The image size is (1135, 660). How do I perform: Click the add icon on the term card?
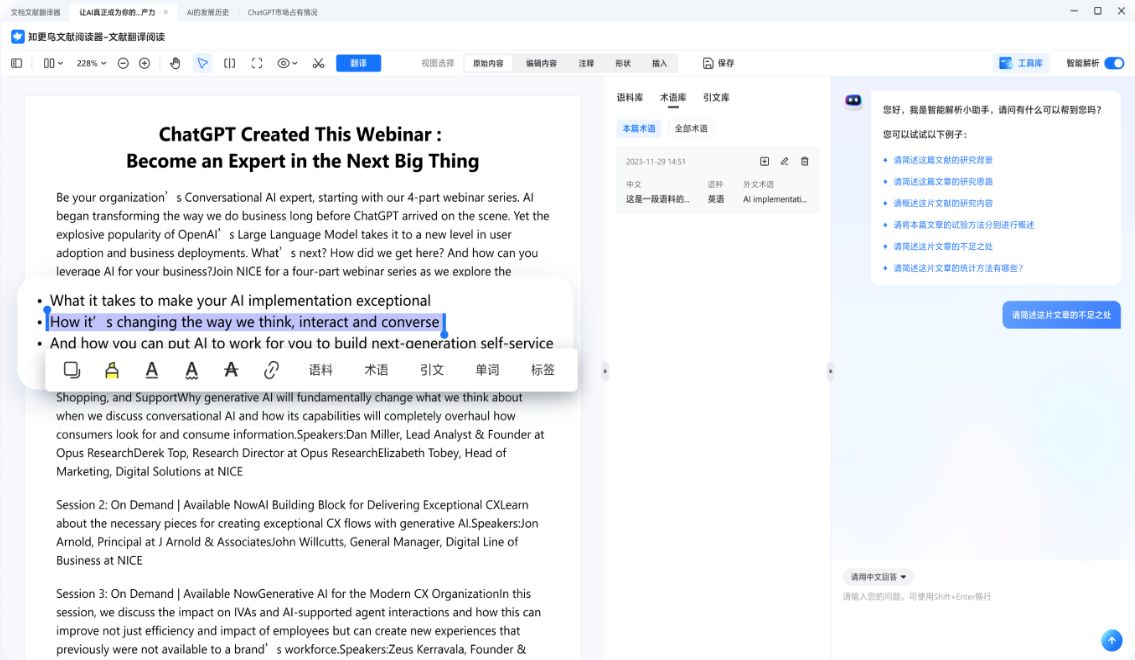[764, 161]
